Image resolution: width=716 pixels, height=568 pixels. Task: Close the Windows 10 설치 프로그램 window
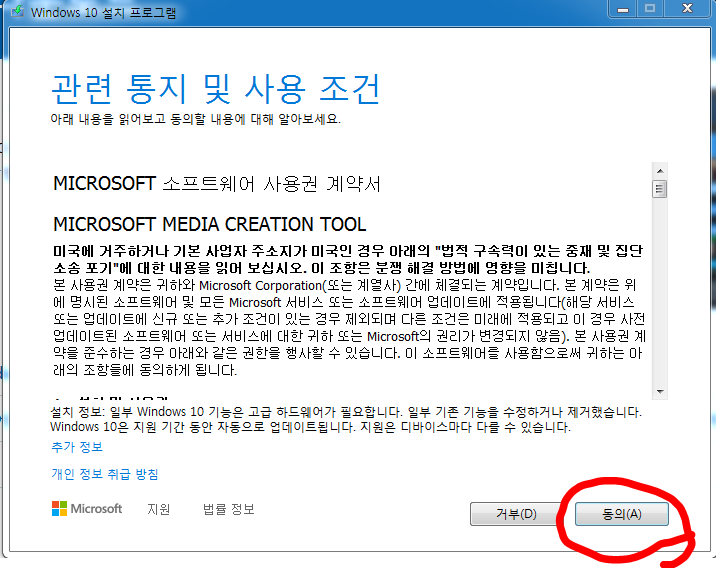(x=687, y=9)
